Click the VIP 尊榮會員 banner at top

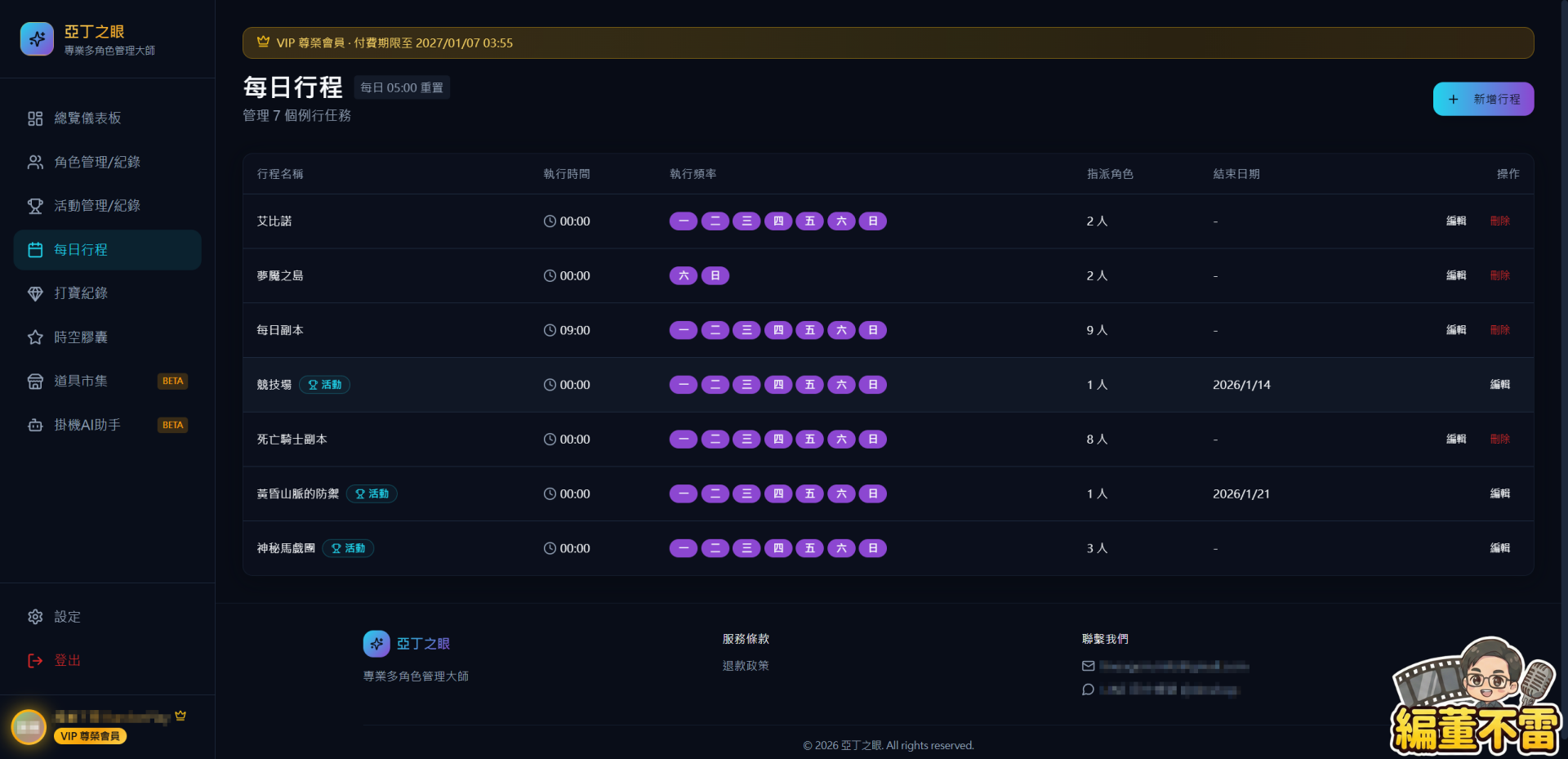[888, 42]
